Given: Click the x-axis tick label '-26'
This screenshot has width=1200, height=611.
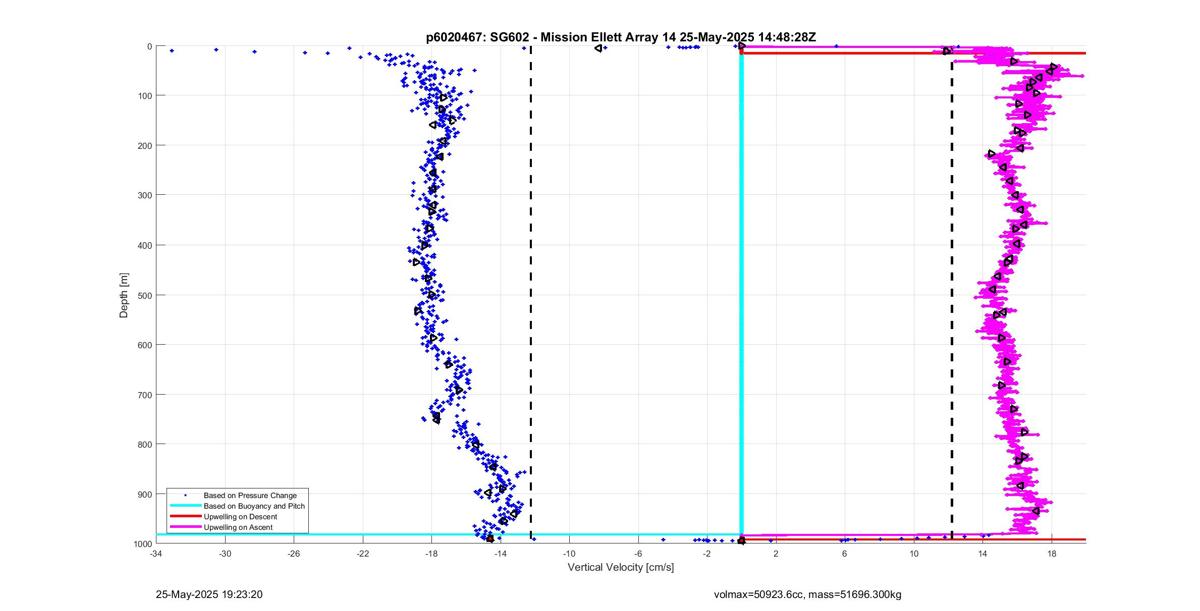Looking at the screenshot, I should tap(294, 553).
